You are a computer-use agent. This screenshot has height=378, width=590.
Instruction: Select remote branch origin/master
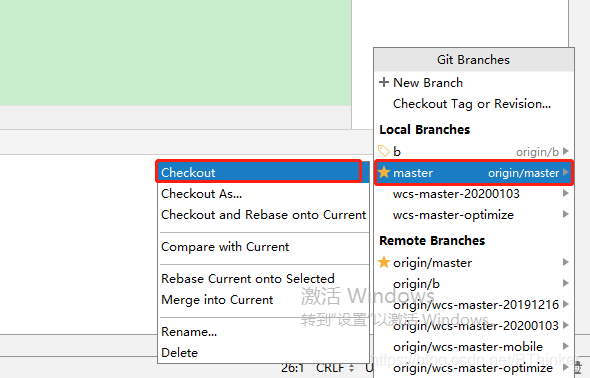[x=474, y=263]
